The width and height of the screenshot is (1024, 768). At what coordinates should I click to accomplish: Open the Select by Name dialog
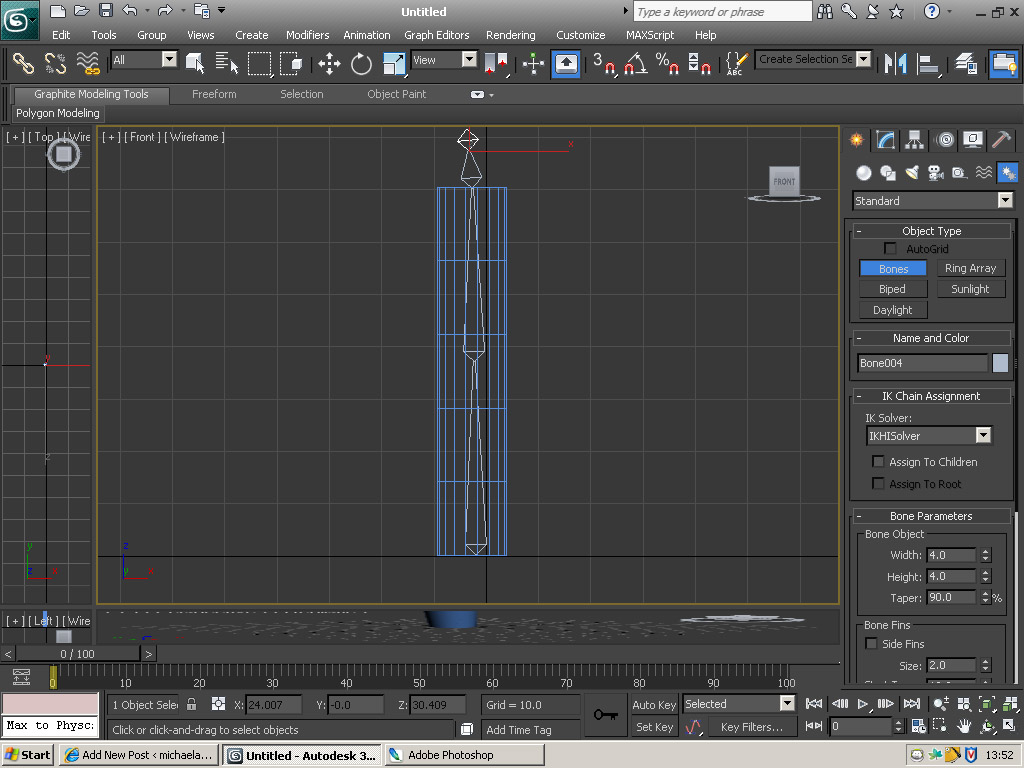pyautogui.click(x=226, y=64)
